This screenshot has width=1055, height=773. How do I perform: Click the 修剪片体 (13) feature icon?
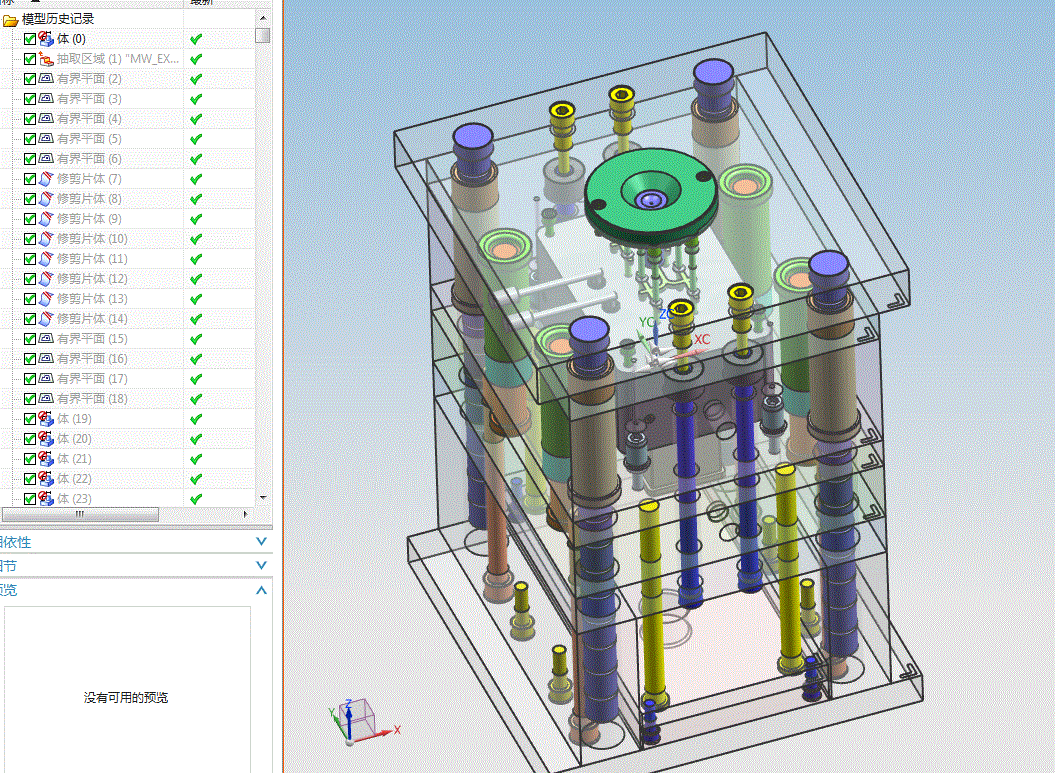[46, 299]
